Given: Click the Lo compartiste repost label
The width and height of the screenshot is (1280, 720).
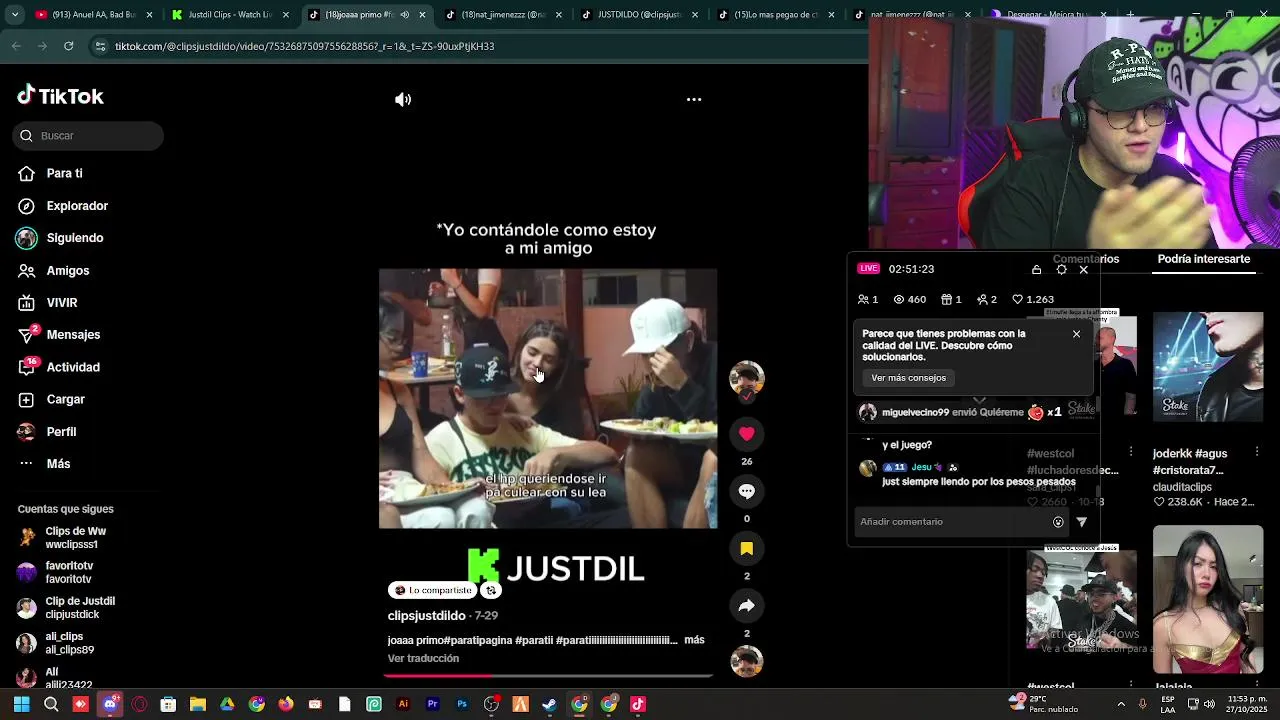Looking at the screenshot, I should point(431,590).
